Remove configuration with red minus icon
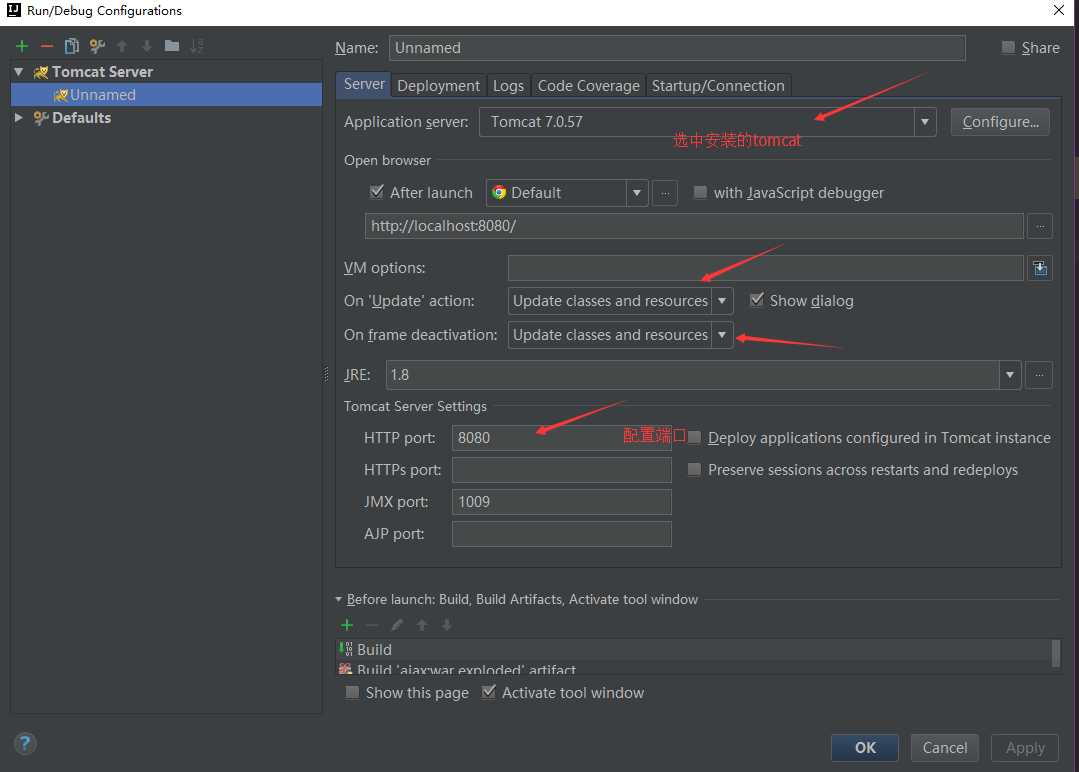The width and height of the screenshot is (1079, 772). [47, 46]
